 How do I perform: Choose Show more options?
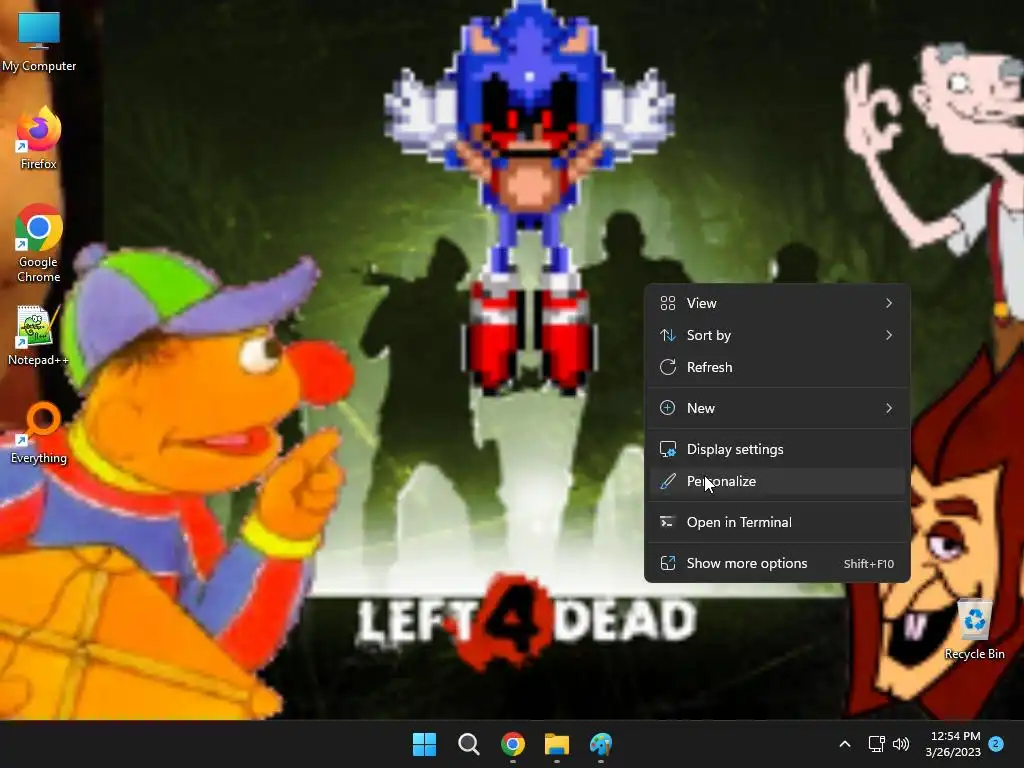point(777,564)
